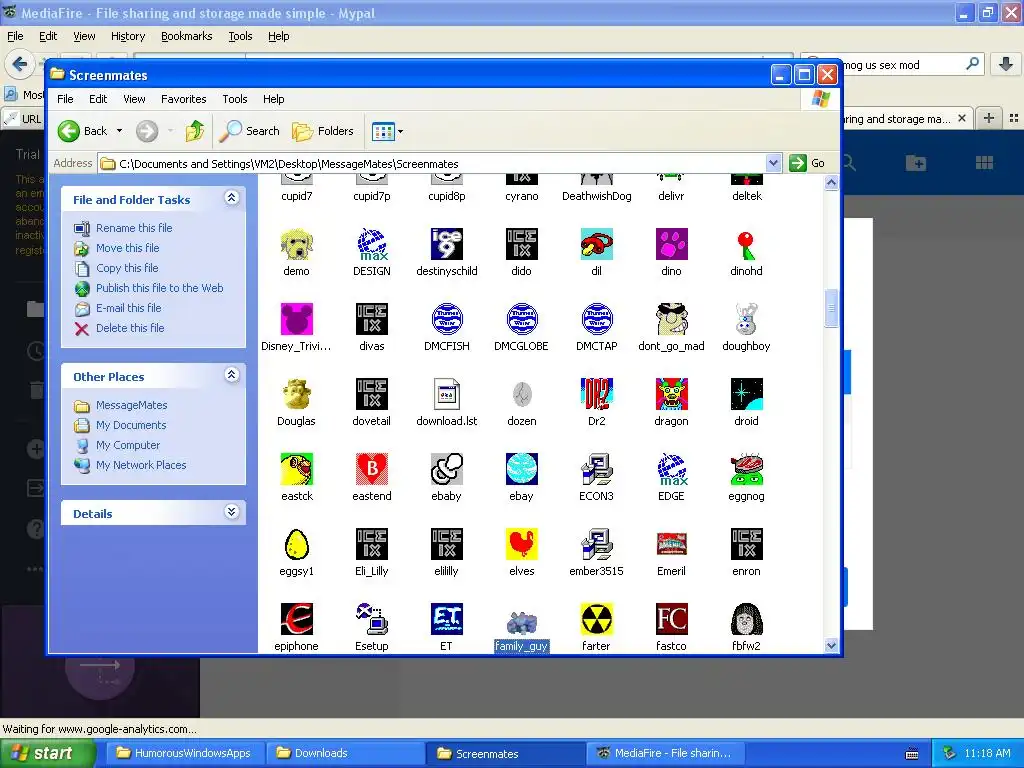The height and width of the screenshot is (768, 1024).
Task: Collapse the Other Places panel
Action: point(231,375)
